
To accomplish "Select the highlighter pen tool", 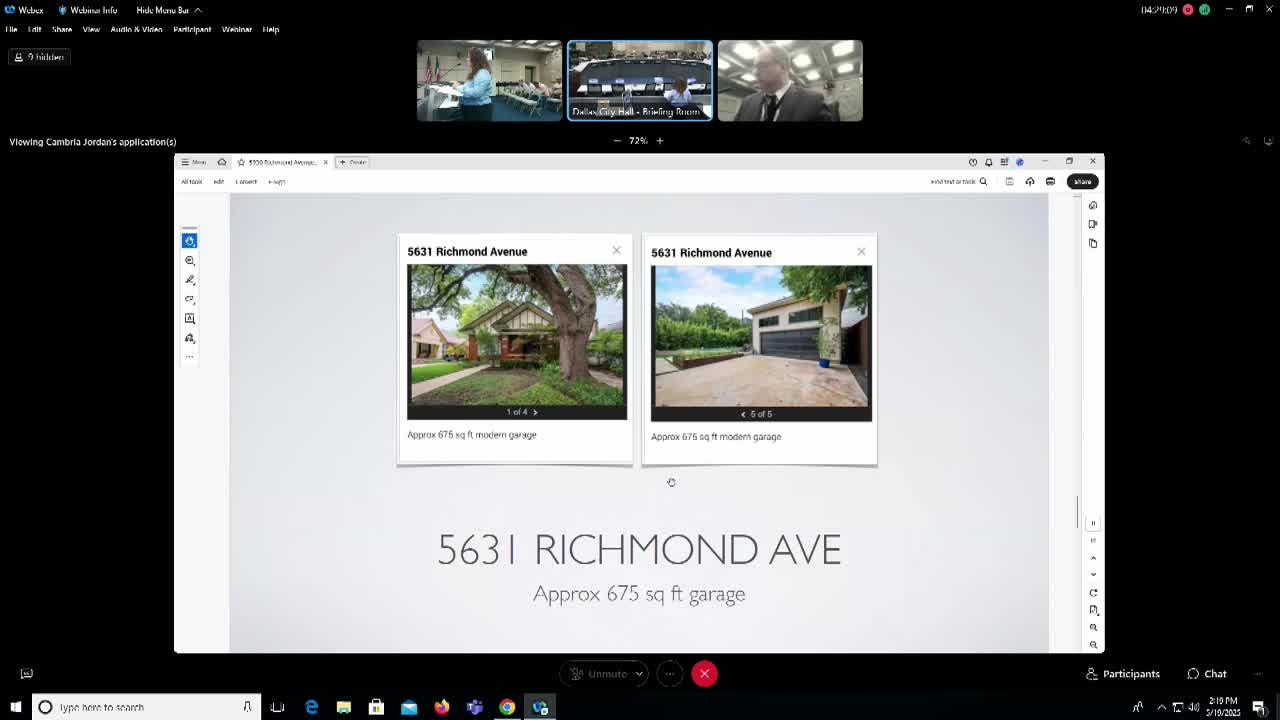I will pyautogui.click(x=189, y=280).
